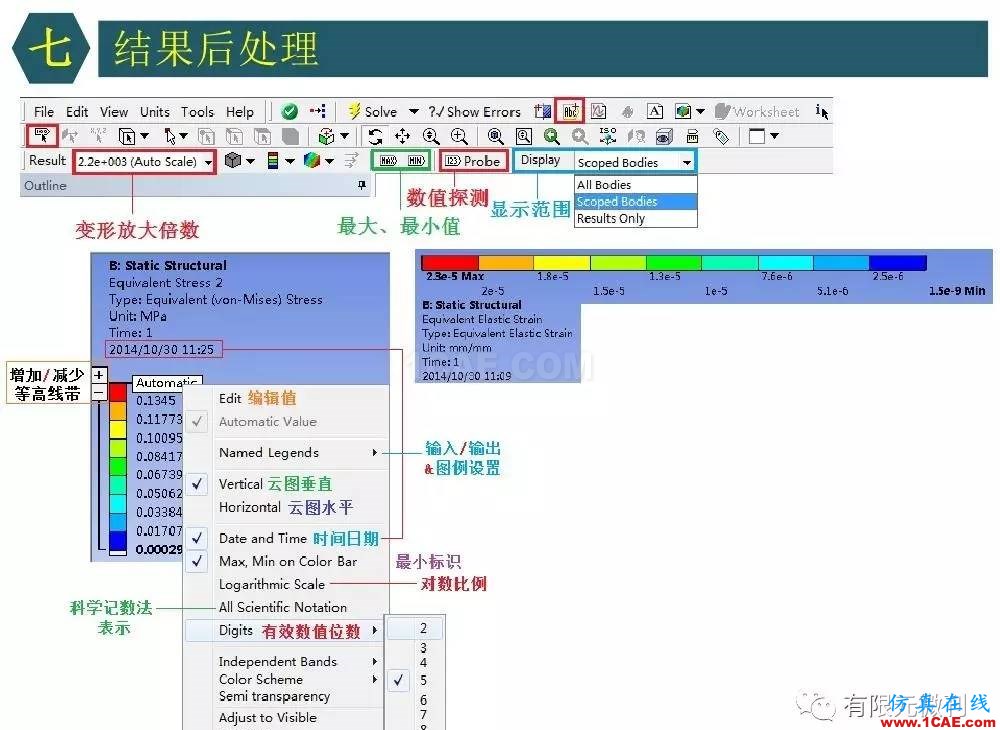
Task: Expand the Named Legends submenu arrow
Action: [x=375, y=453]
